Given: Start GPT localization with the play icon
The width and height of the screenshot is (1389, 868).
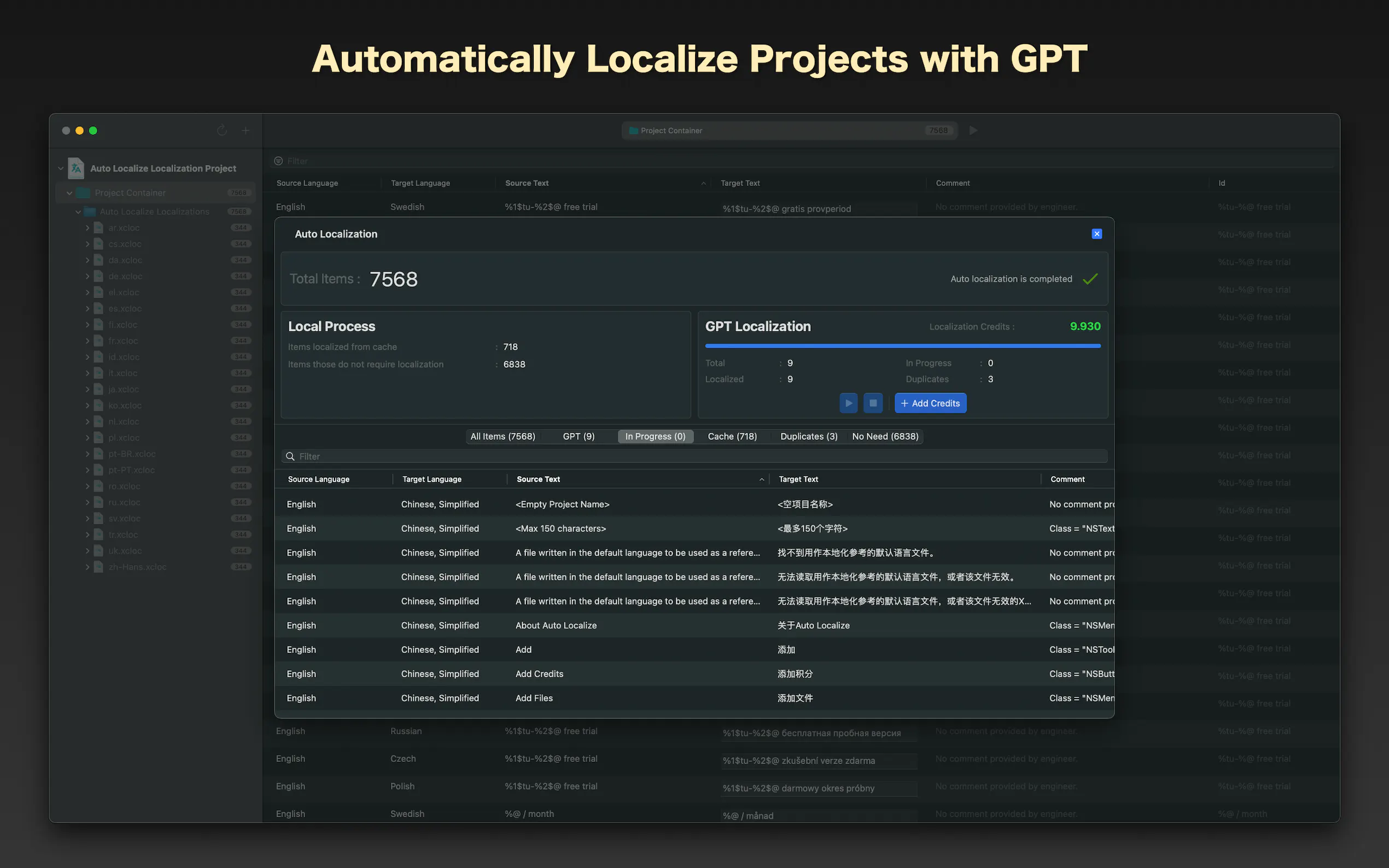Looking at the screenshot, I should pyautogui.click(x=849, y=402).
